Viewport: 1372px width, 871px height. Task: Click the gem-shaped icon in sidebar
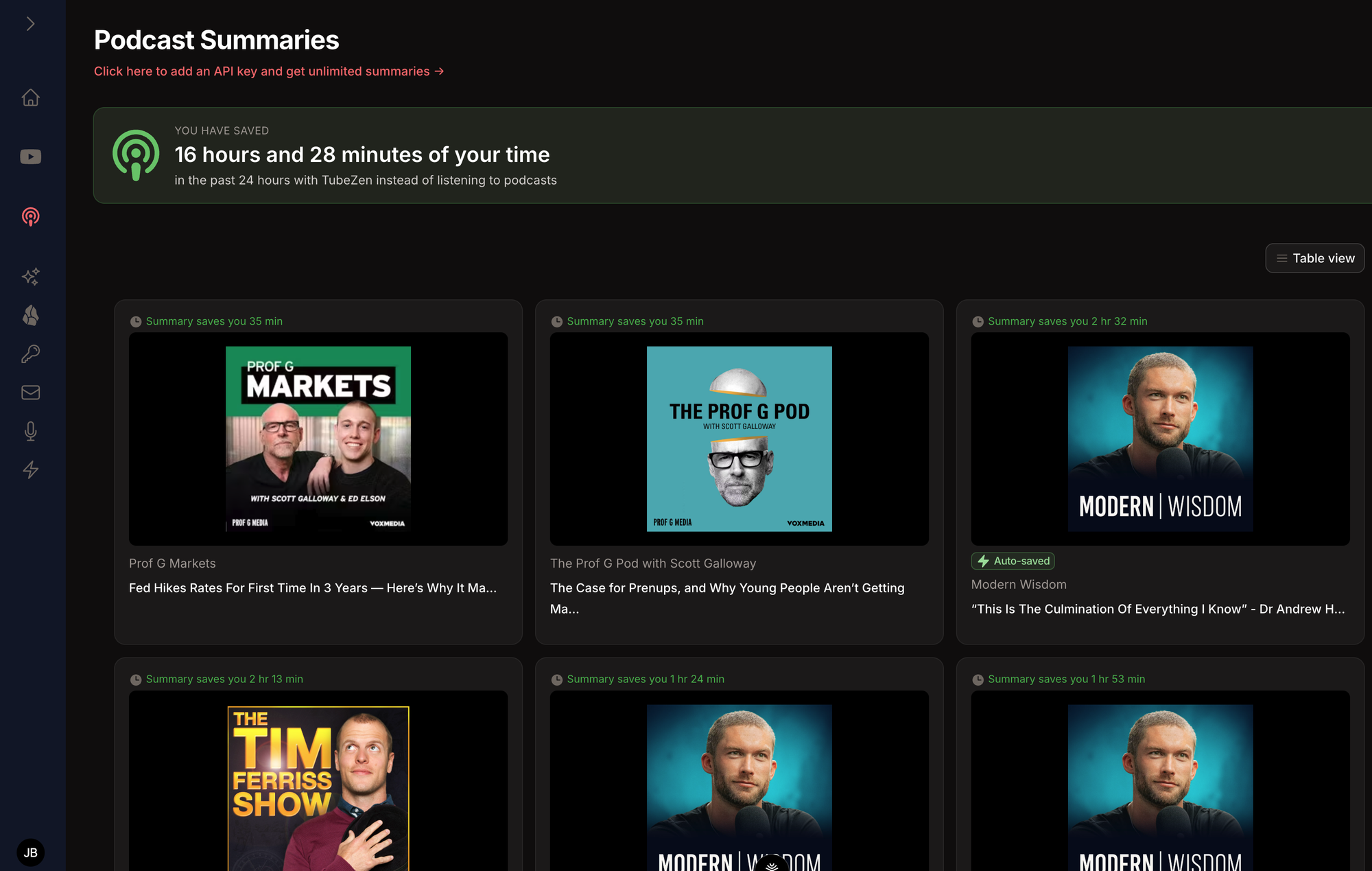click(x=30, y=315)
